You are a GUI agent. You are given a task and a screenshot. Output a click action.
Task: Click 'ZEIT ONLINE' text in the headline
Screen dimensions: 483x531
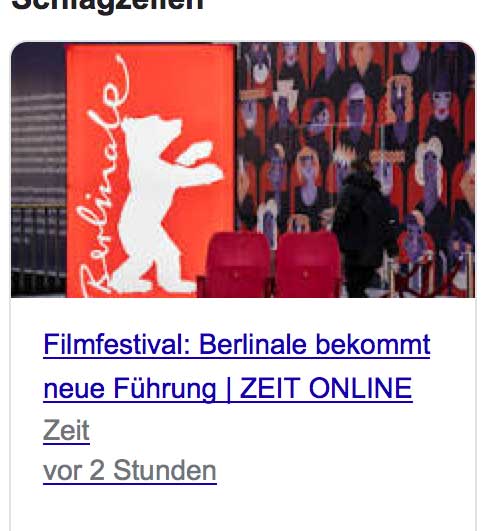[326, 388]
